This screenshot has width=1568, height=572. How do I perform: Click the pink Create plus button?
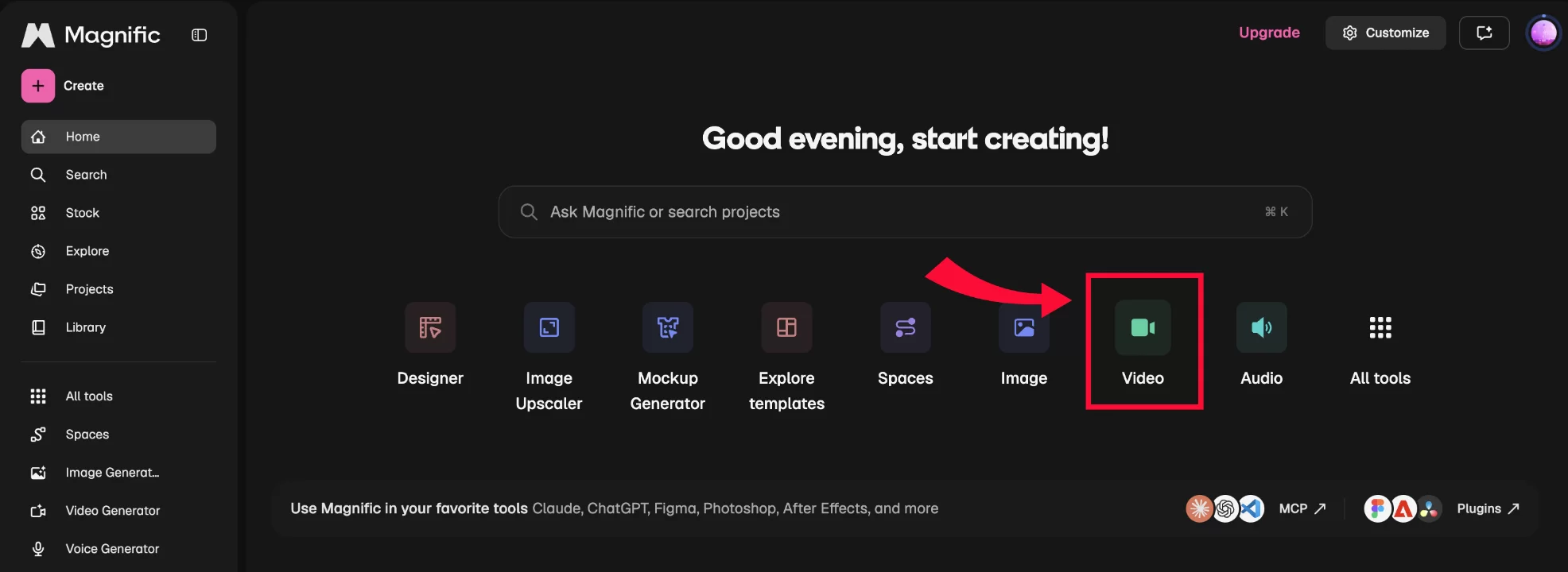[38, 86]
